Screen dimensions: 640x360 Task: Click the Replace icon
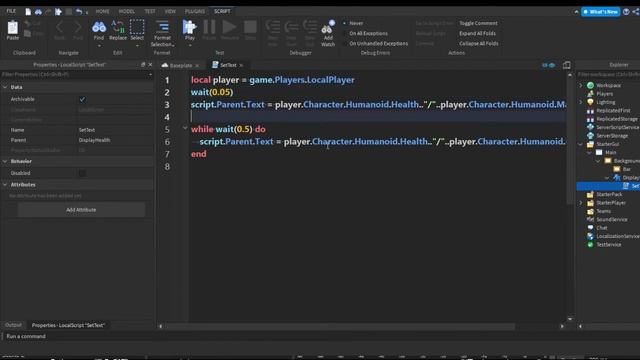click(118, 27)
